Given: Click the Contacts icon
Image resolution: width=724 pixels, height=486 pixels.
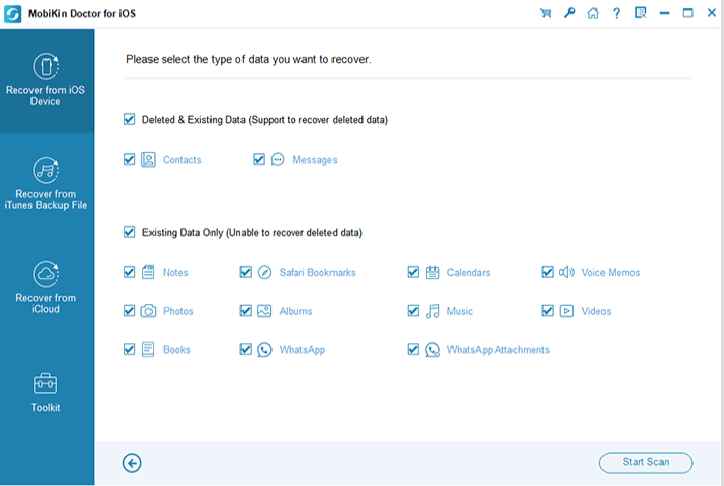Looking at the screenshot, I should click(148, 159).
